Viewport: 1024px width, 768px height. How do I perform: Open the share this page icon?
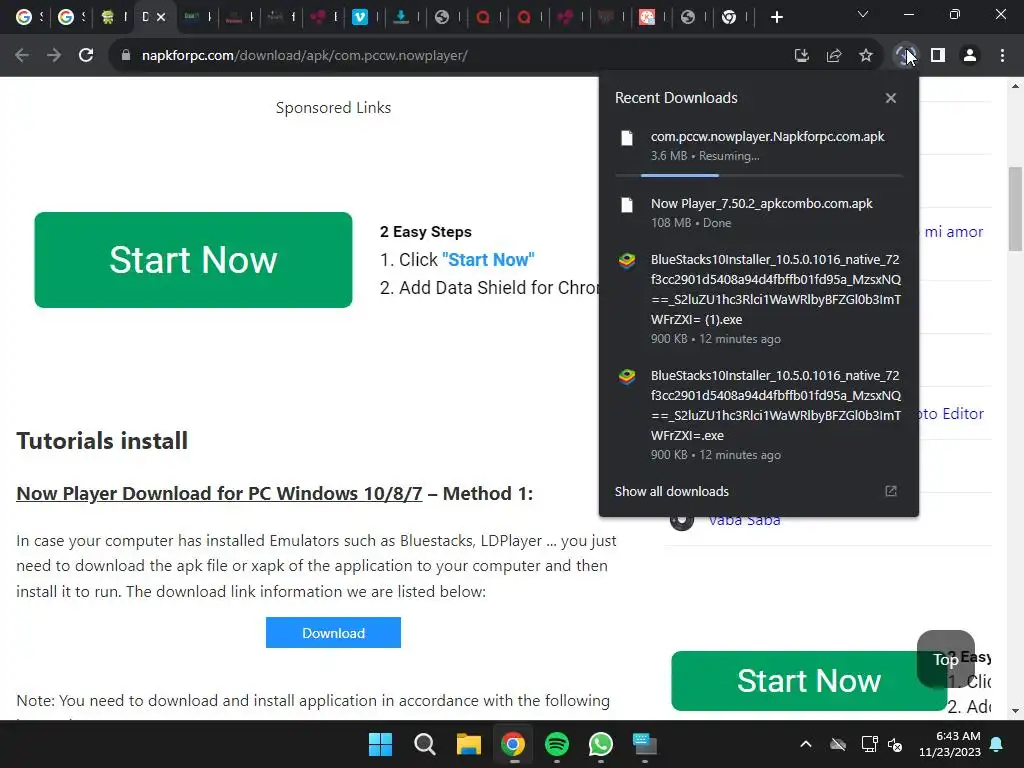(x=834, y=56)
